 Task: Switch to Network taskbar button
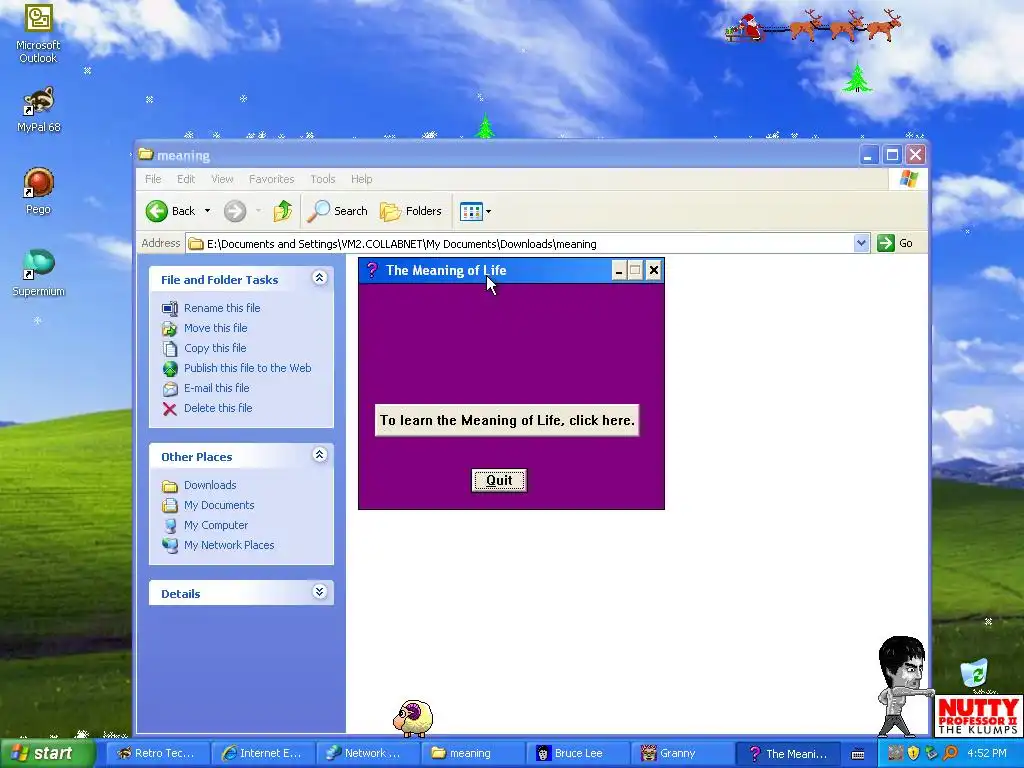click(x=368, y=754)
